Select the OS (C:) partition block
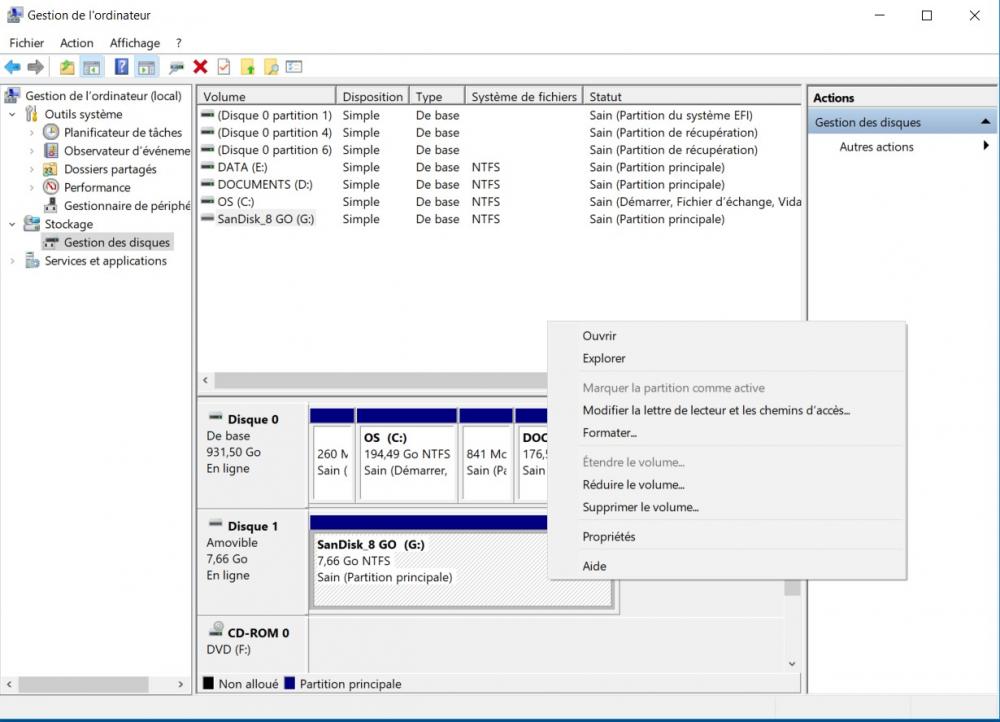Screen dimensions: 1000x722 [406, 455]
